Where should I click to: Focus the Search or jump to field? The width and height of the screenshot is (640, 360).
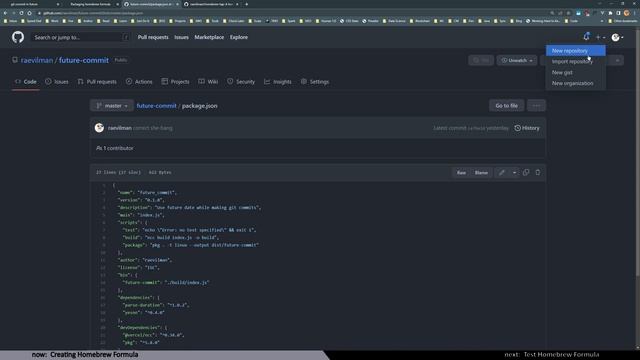click(x=80, y=37)
